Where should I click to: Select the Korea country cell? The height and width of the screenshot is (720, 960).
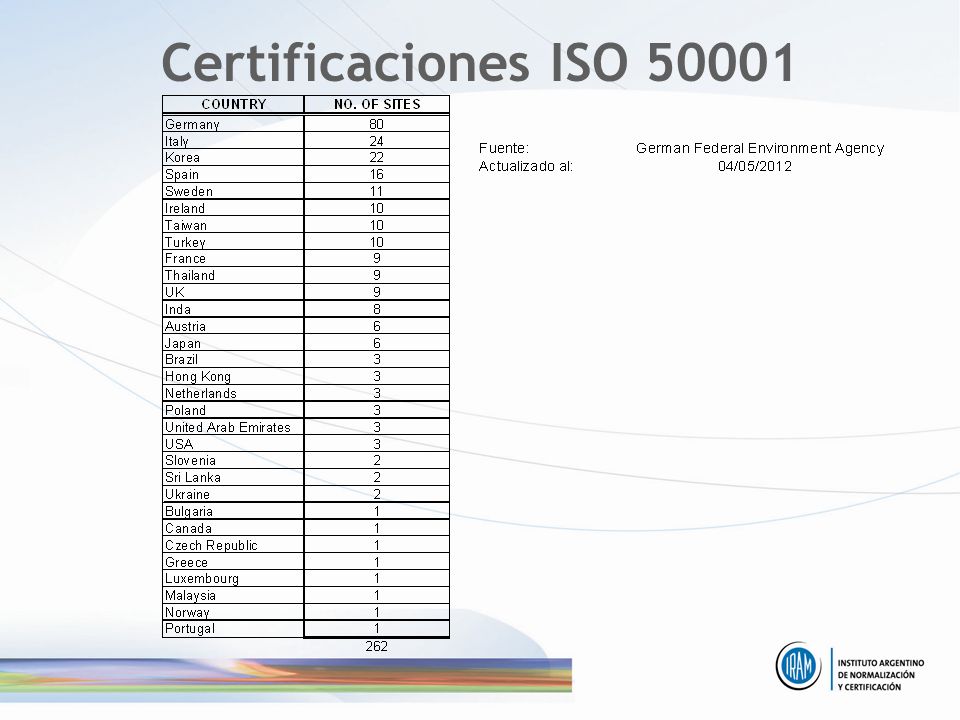click(x=233, y=157)
